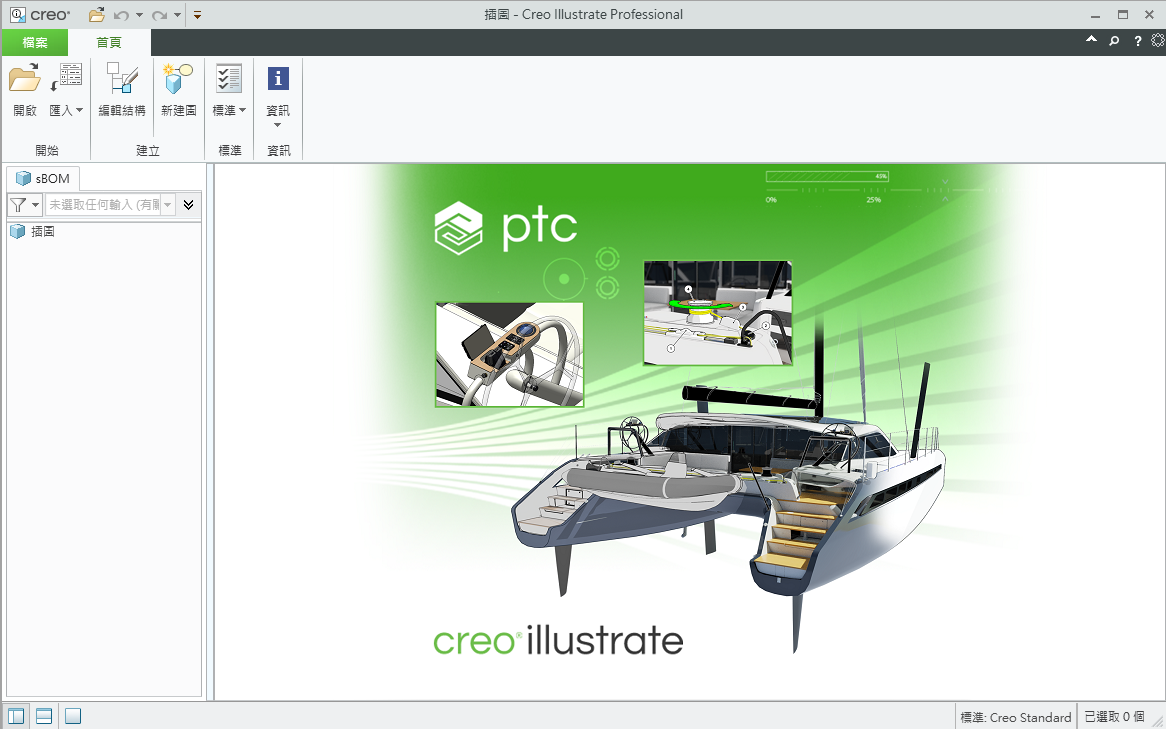Open Help with the question mark icon
The image size is (1166, 729).
click(1138, 41)
